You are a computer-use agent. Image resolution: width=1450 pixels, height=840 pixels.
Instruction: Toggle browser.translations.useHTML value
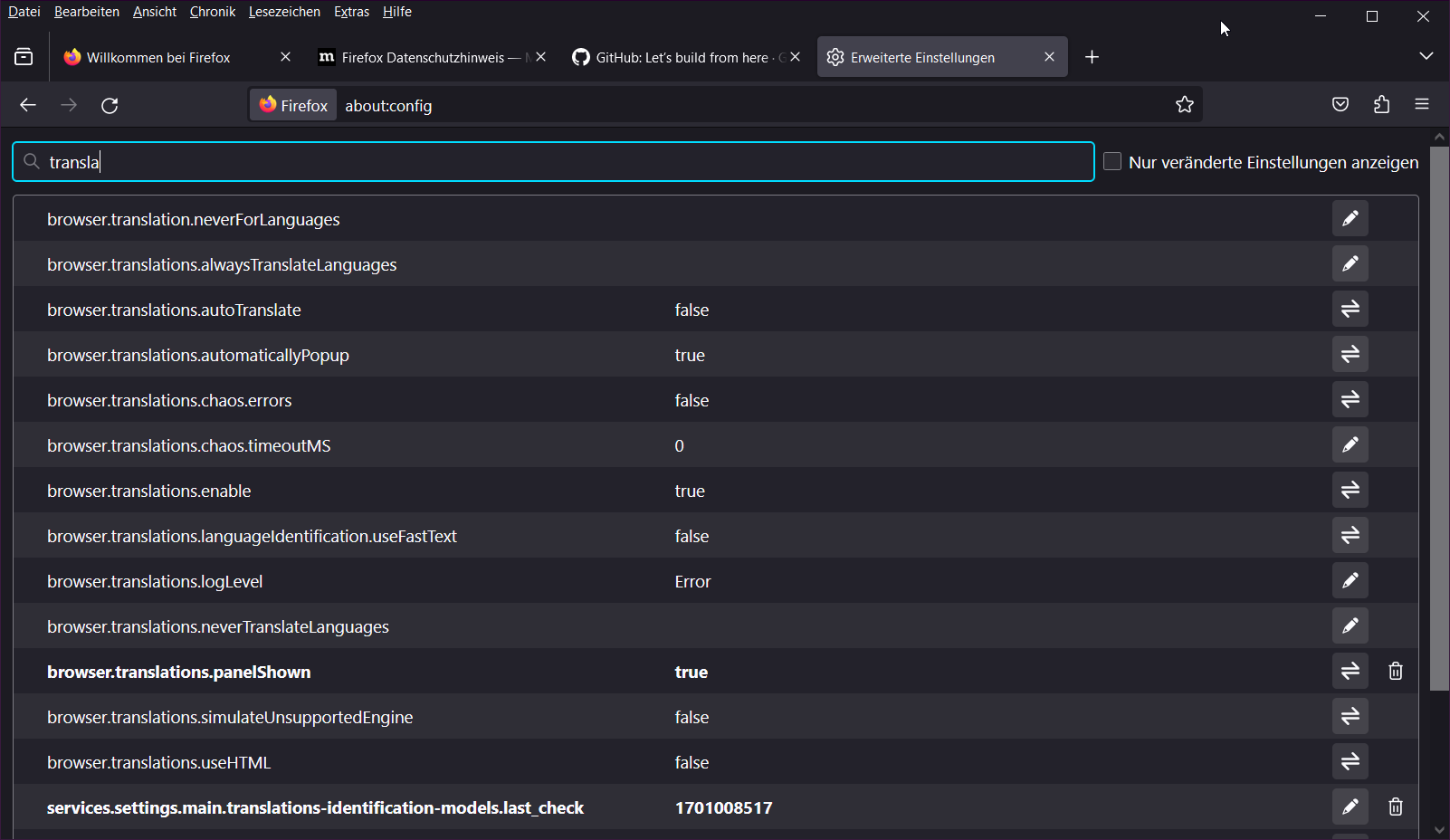[x=1350, y=762]
